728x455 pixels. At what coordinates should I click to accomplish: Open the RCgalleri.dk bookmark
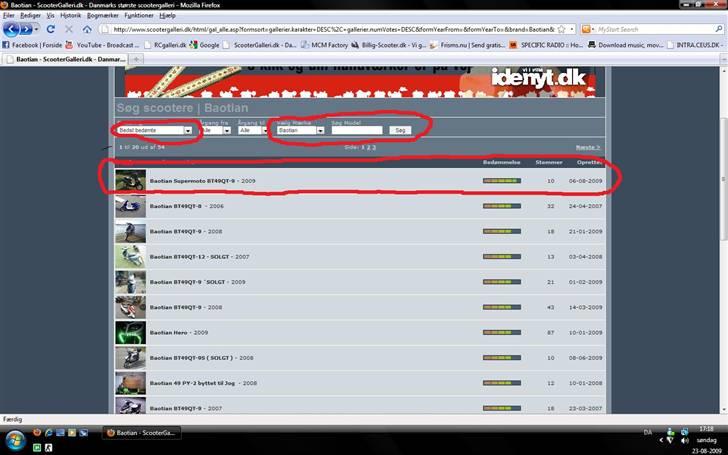[165, 45]
